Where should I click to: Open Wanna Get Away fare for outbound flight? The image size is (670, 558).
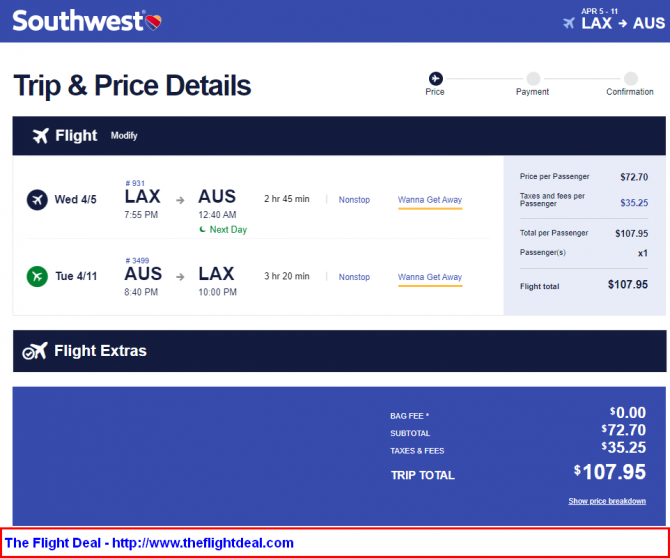click(x=430, y=200)
